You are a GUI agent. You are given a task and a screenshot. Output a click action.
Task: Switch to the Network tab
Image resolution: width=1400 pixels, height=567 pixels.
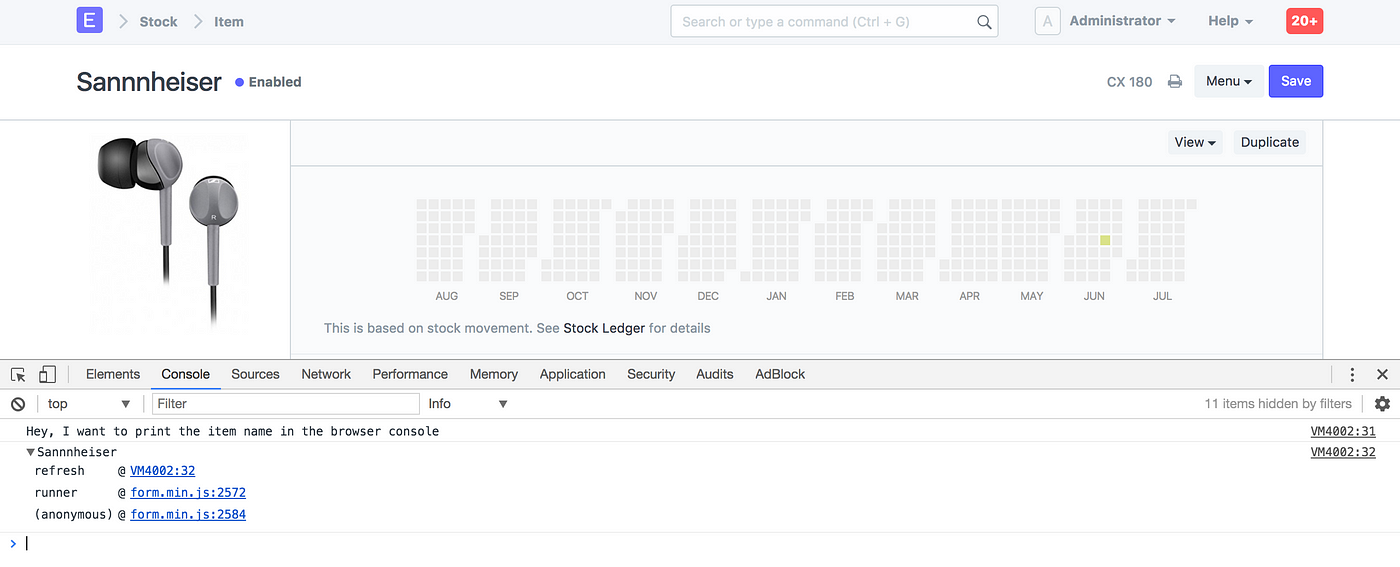point(326,374)
